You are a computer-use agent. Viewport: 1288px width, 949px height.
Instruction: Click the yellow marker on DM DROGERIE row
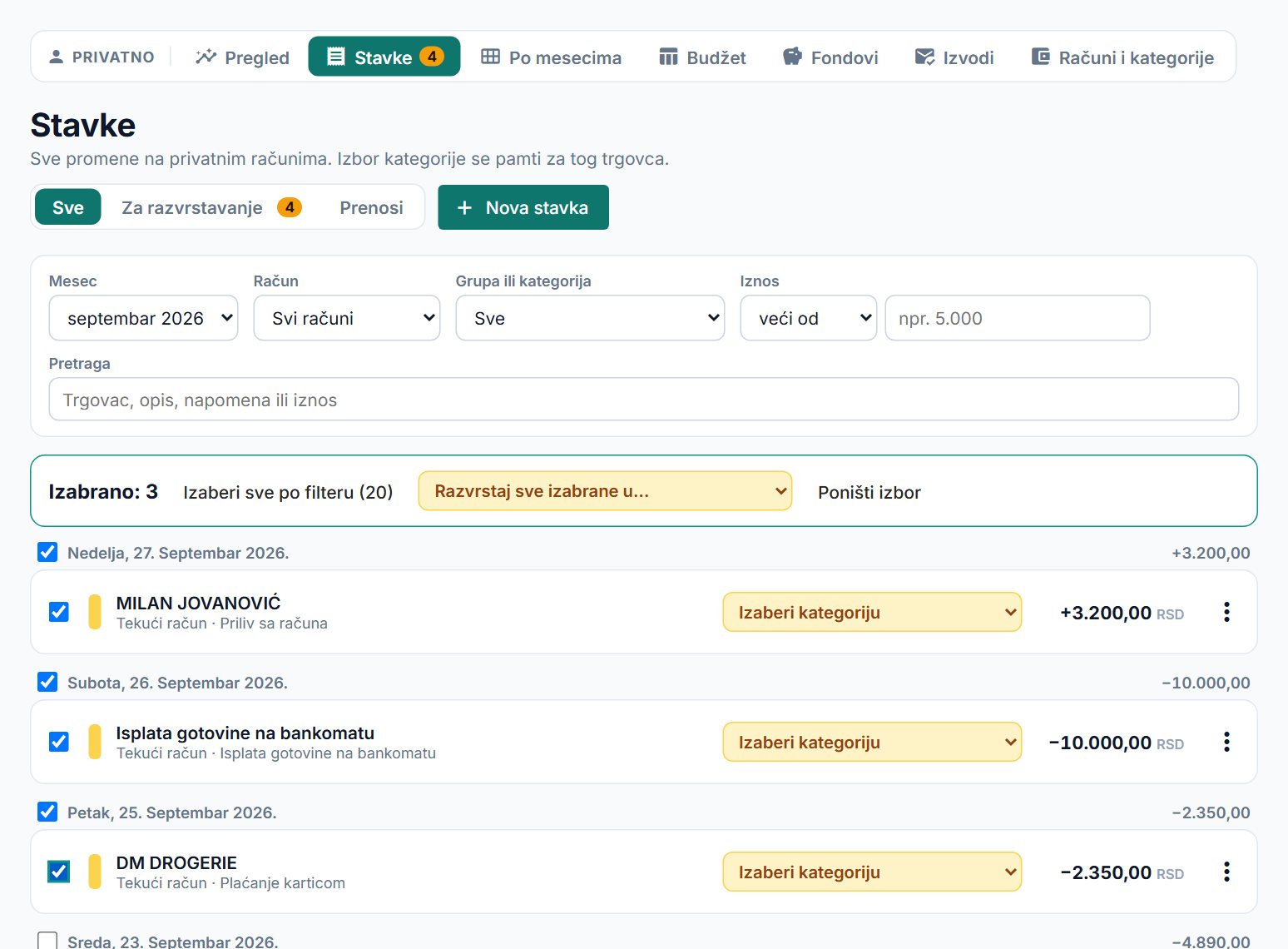(x=95, y=872)
